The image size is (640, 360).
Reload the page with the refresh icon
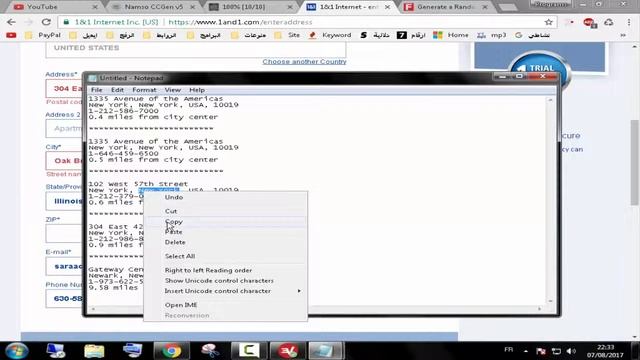[x=46, y=22]
